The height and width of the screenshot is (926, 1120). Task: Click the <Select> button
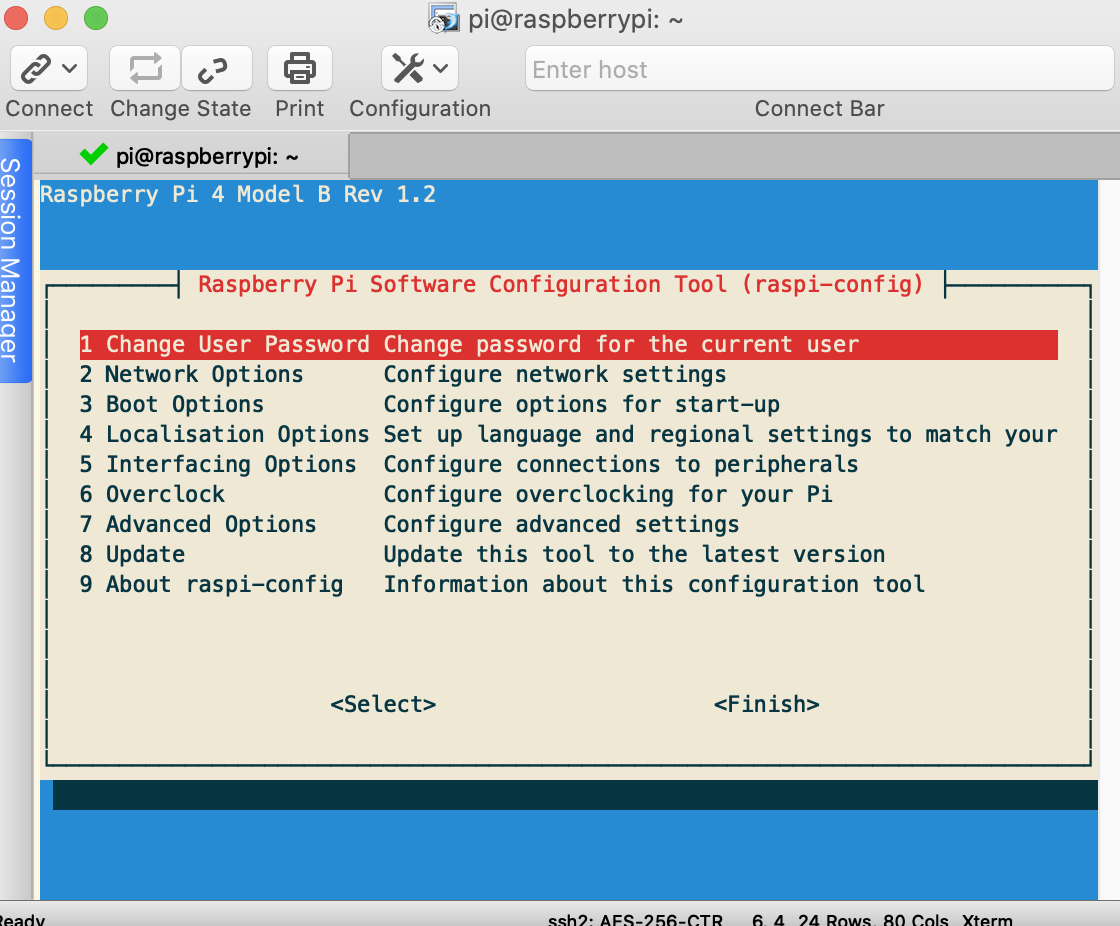click(383, 705)
